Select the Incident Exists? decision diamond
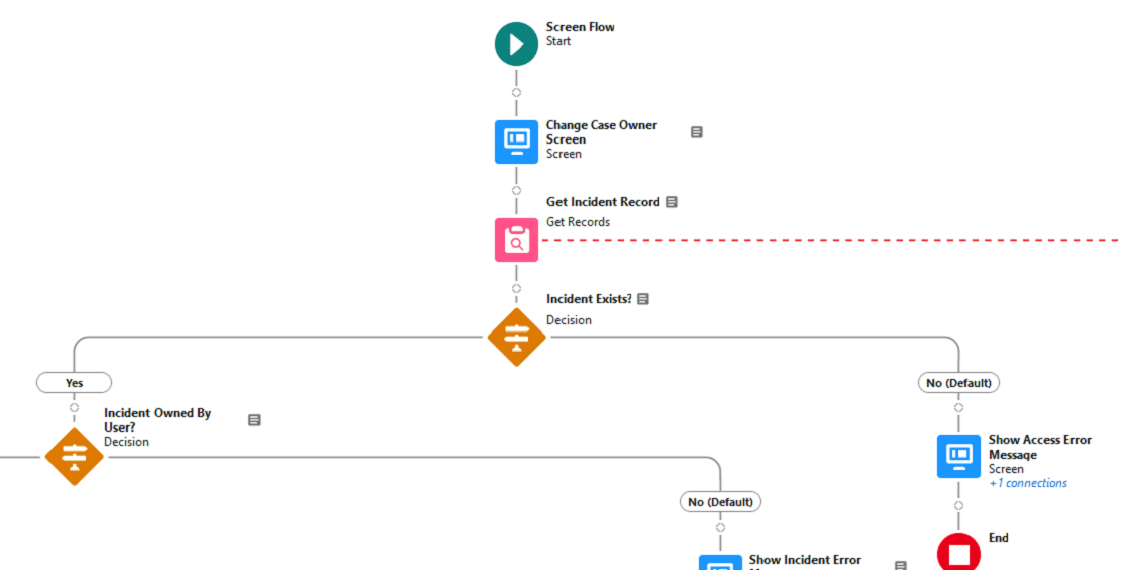Image resolution: width=1121 pixels, height=570 pixels. pyautogui.click(x=516, y=338)
